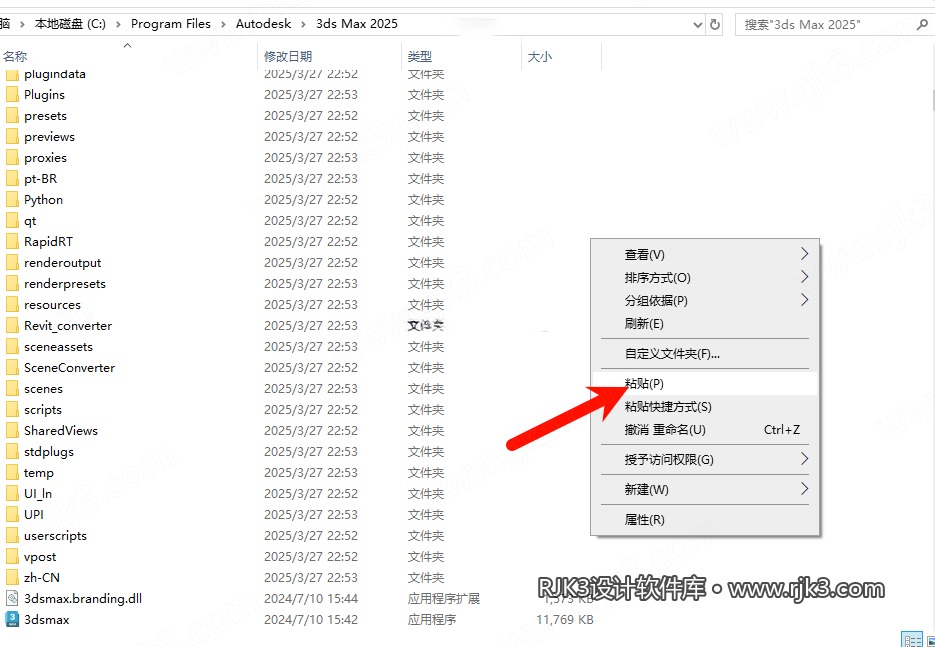Expand the 查看(V) submenu arrow
Screen dimensions: 935x647
pyautogui.click(x=804, y=254)
